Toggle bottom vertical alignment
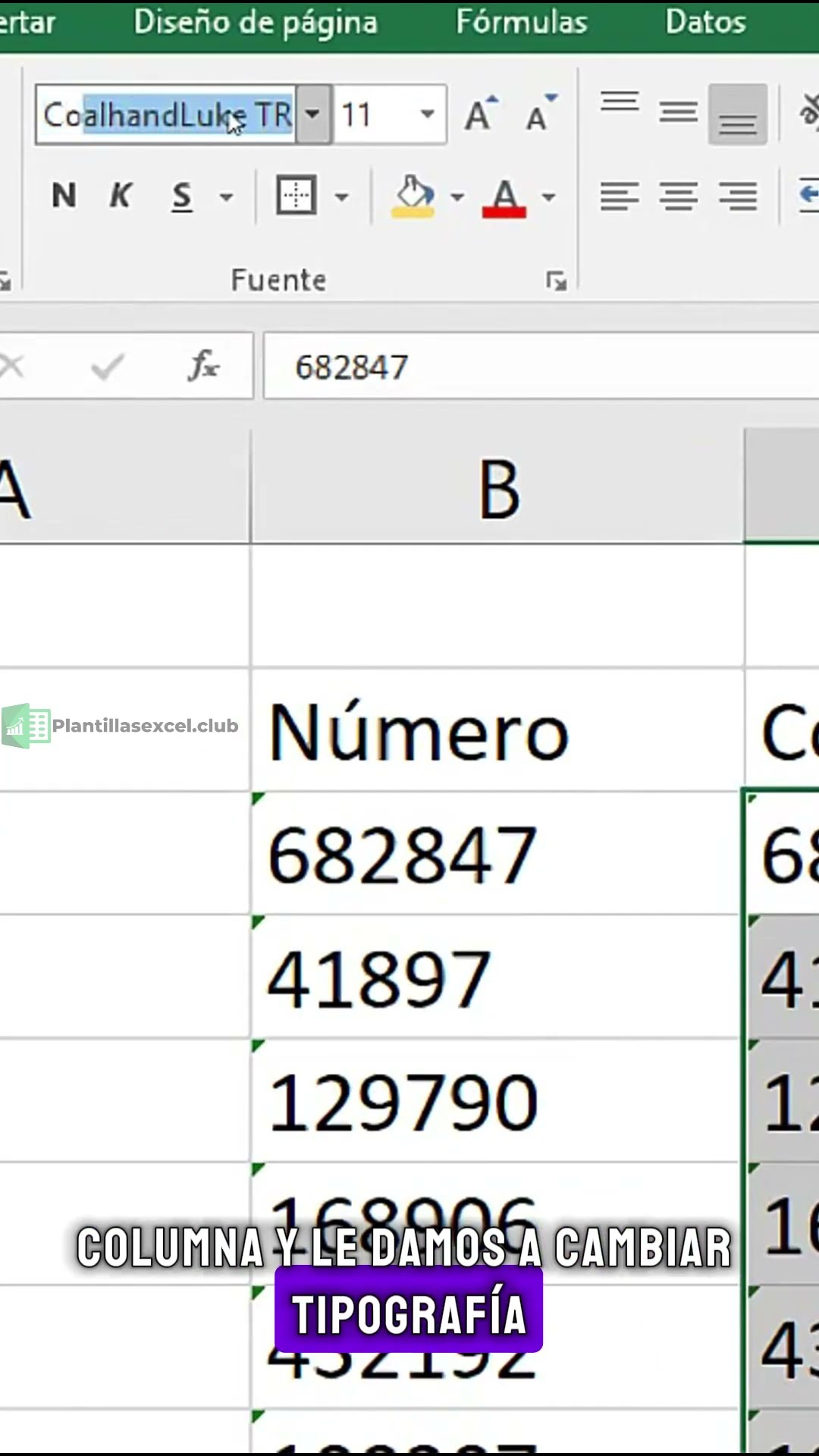This screenshot has width=819, height=1456. (x=738, y=114)
